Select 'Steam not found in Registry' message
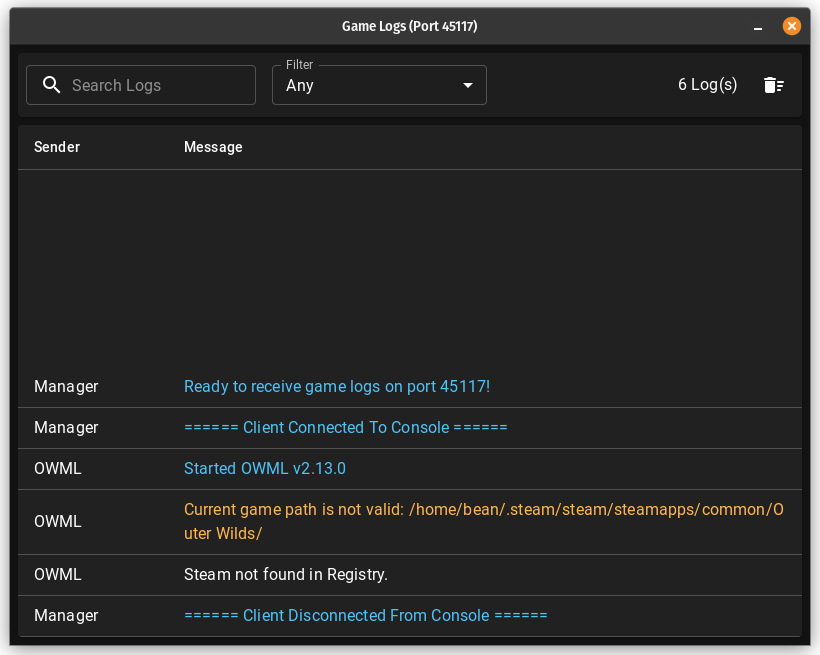The image size is (820, 655). [x=286, y=574]
